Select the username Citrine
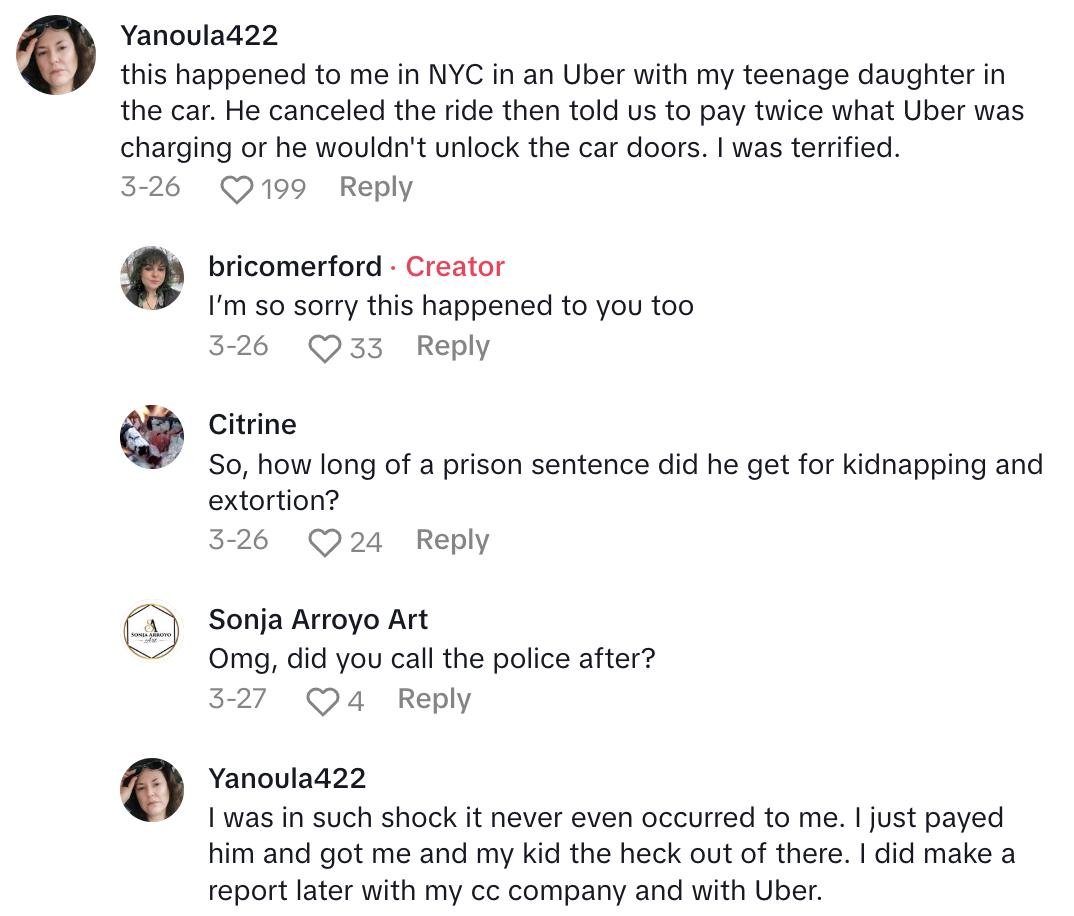The image size is (1074, 916). click(x=252, y=425)
